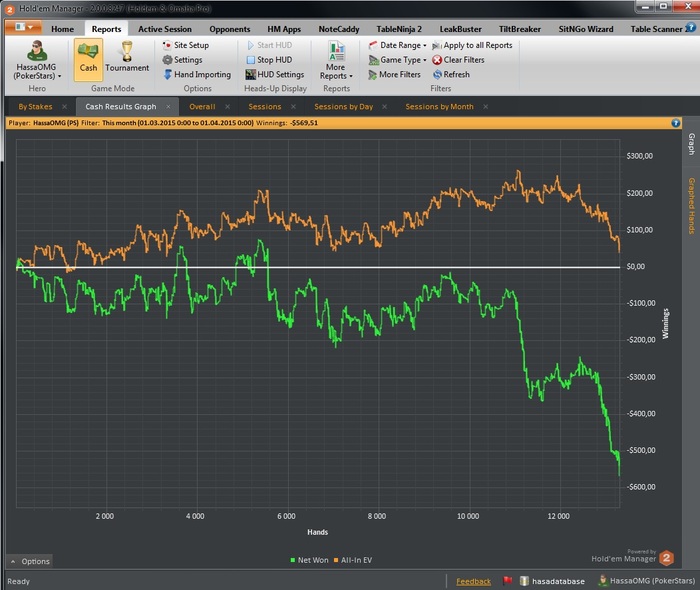The height and width of the screenshot is (590, 700).
Task: Click the red flag status icon
Action: pyautogui.click(x=507, y=581)
